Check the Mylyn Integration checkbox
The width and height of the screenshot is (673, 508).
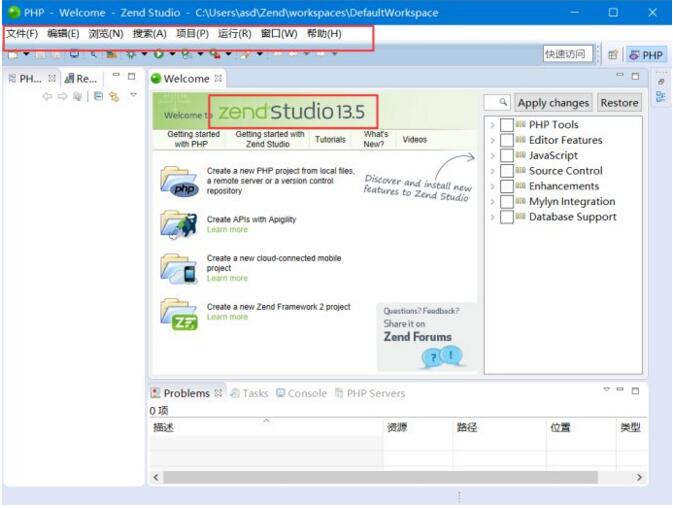point(507,202)
